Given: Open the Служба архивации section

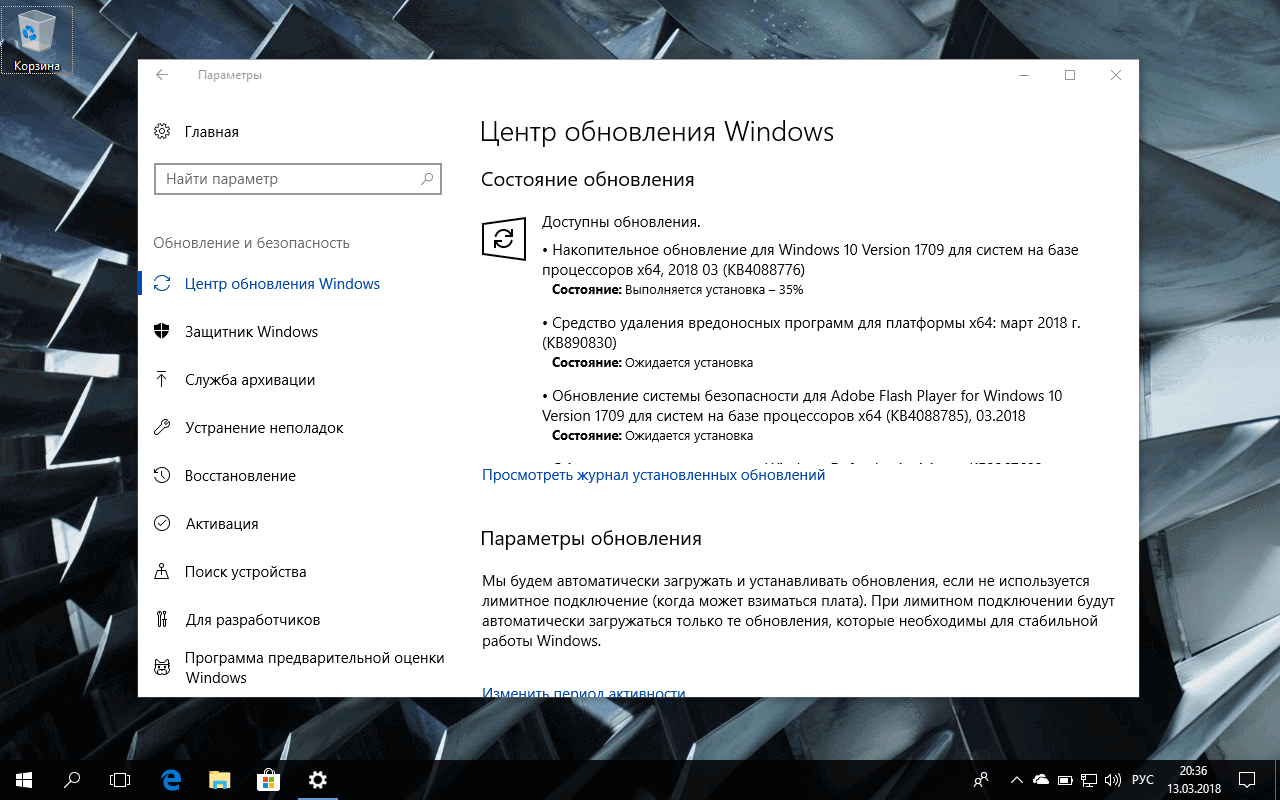Looking at the screenshot, I should 249,379.
